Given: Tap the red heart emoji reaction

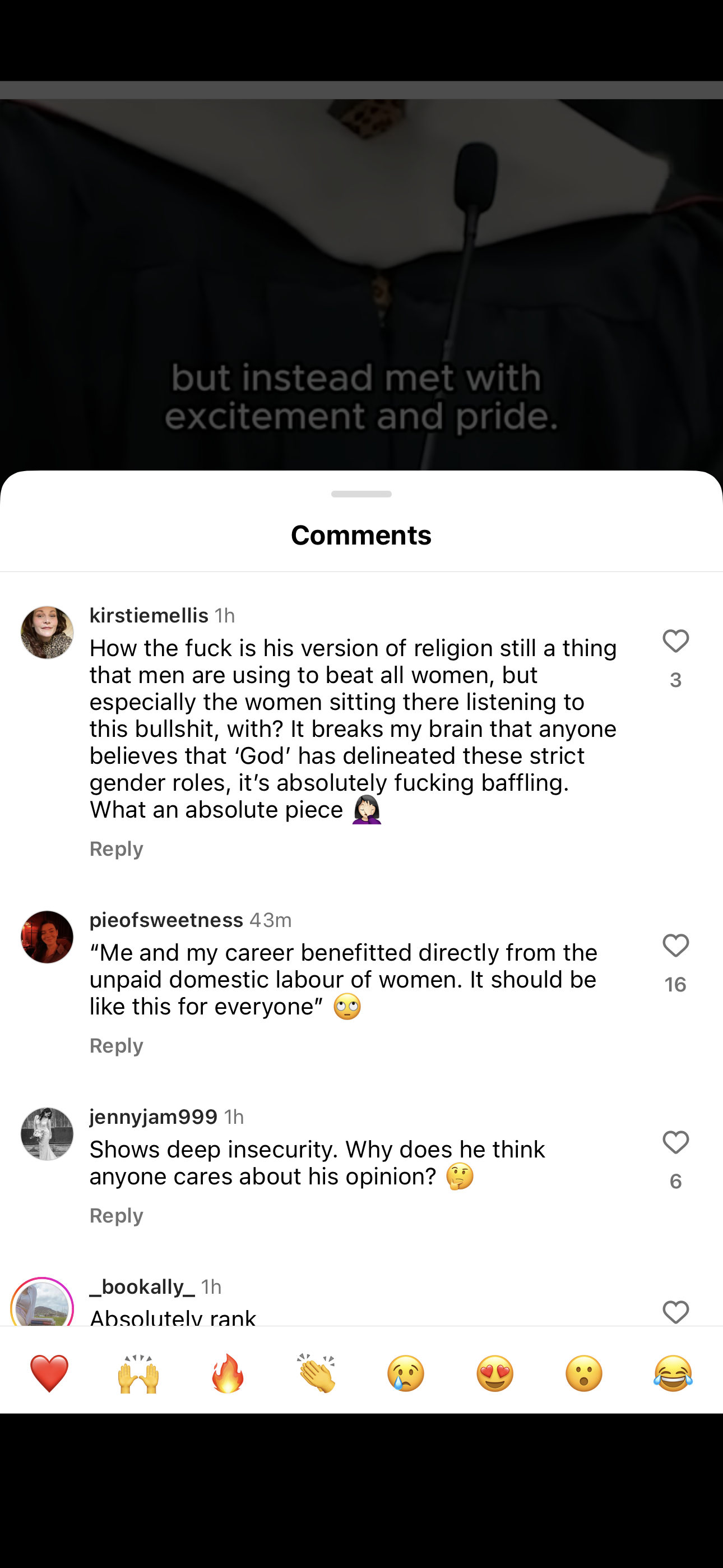Looking at the screenshot, I should coord(49,1374).
